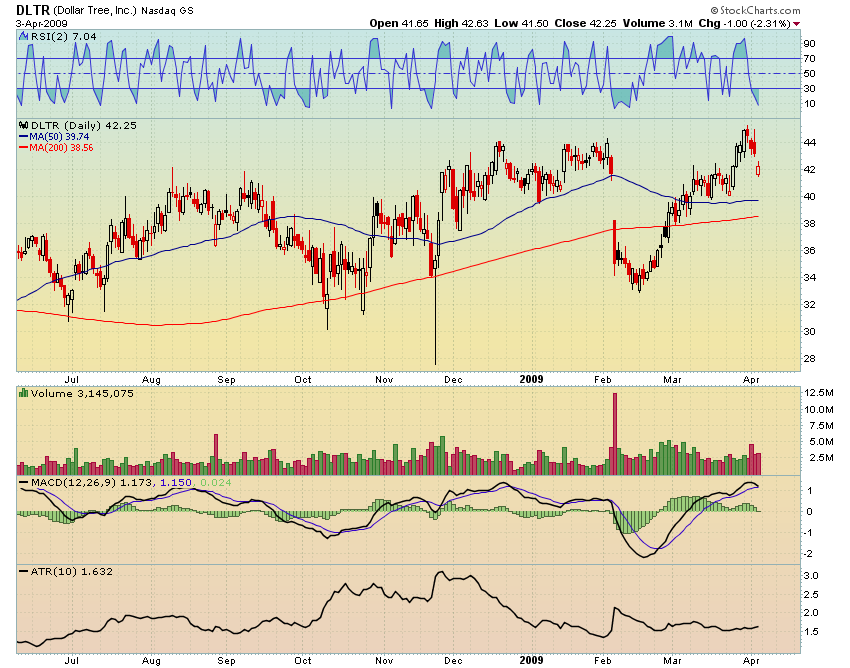Click the RSI(2) 7.04 label
The width and height of the screenshot is (850, 668).
[64, 36]
